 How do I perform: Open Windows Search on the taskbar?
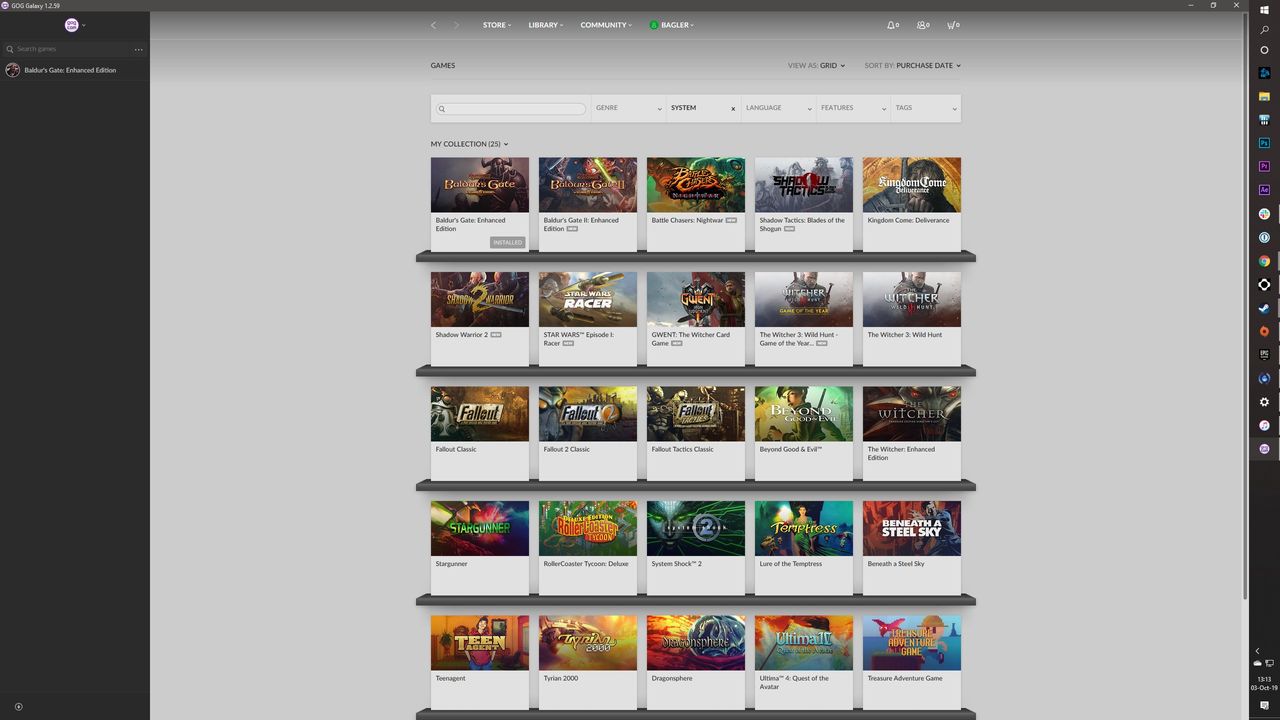tap(1264, 30)
